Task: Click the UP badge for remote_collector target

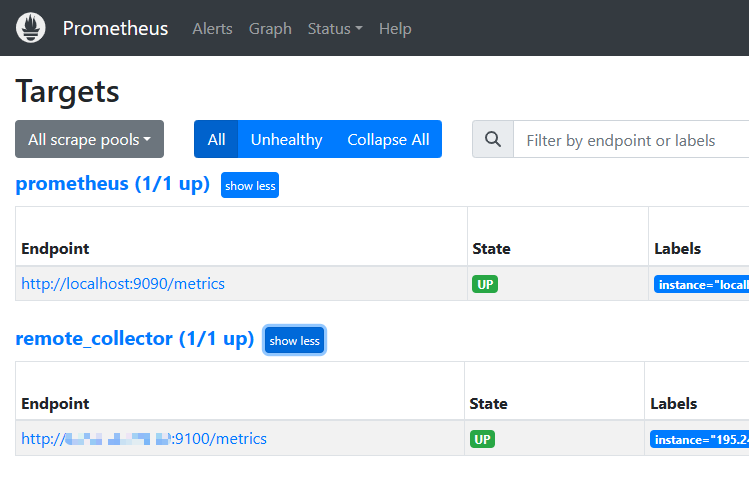Action: point(482,439)
